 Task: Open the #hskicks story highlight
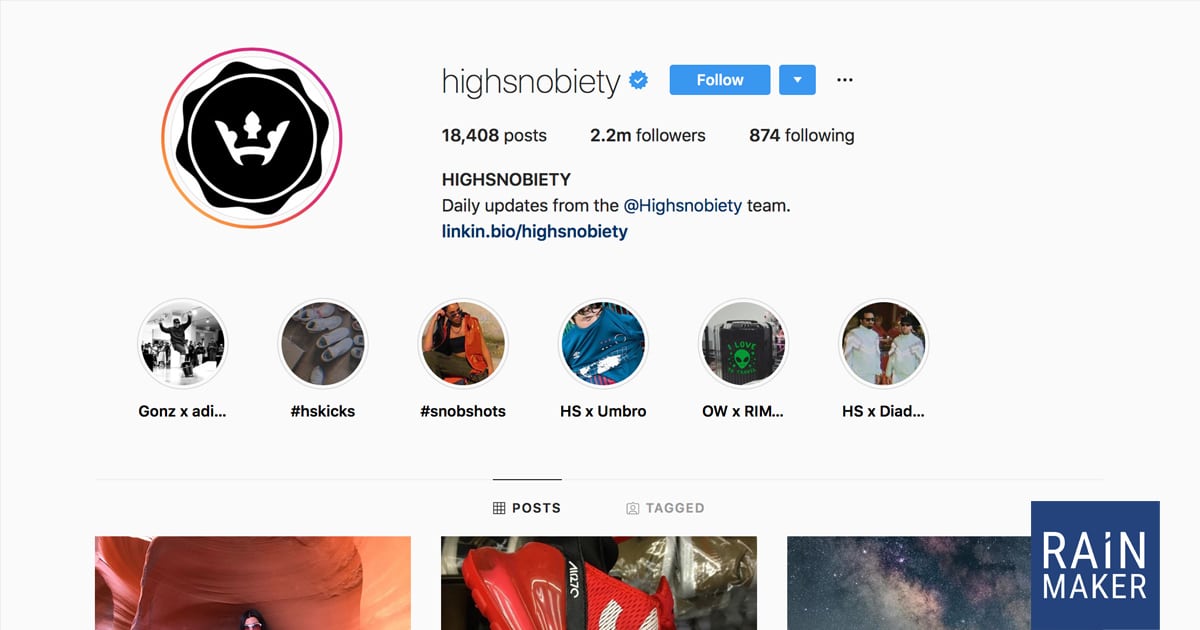(x=323, y=345)
